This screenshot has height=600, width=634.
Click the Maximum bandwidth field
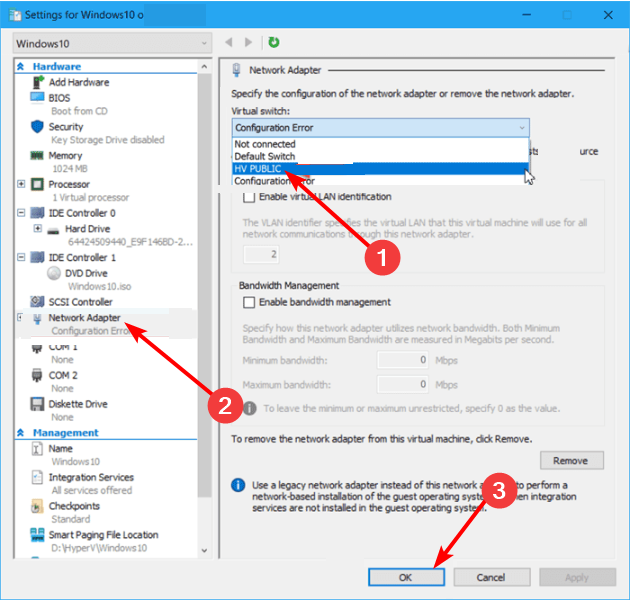pyautogui.click(x=403, y=384)
